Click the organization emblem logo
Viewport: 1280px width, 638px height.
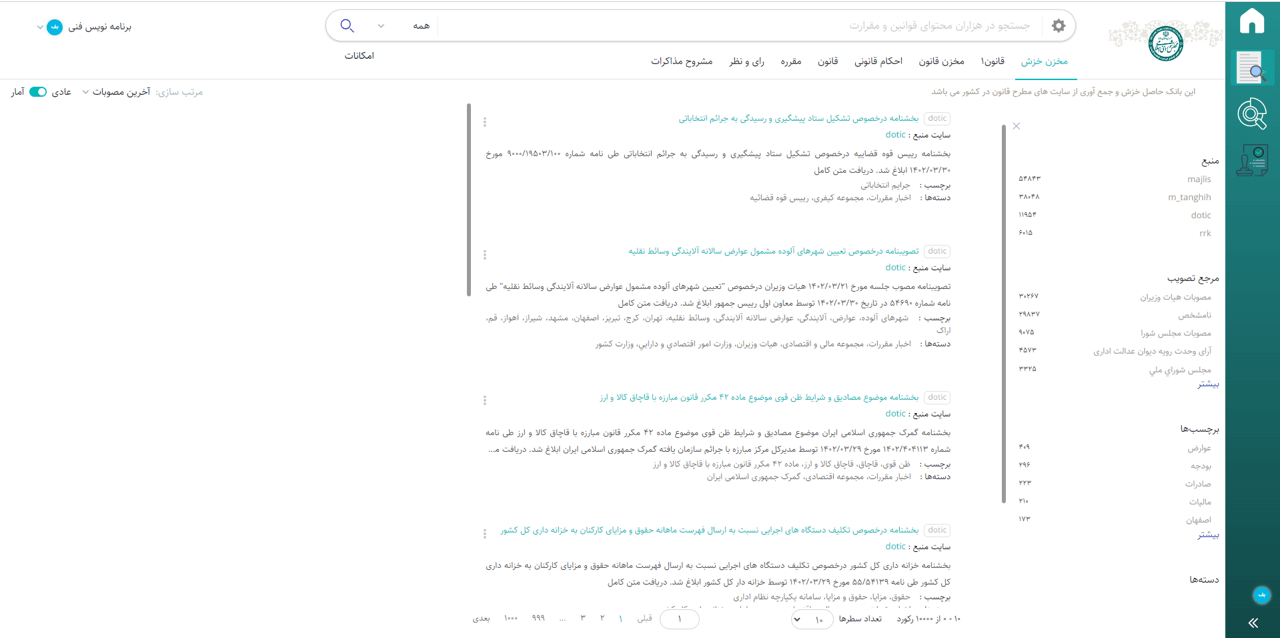coord(1165,42)
